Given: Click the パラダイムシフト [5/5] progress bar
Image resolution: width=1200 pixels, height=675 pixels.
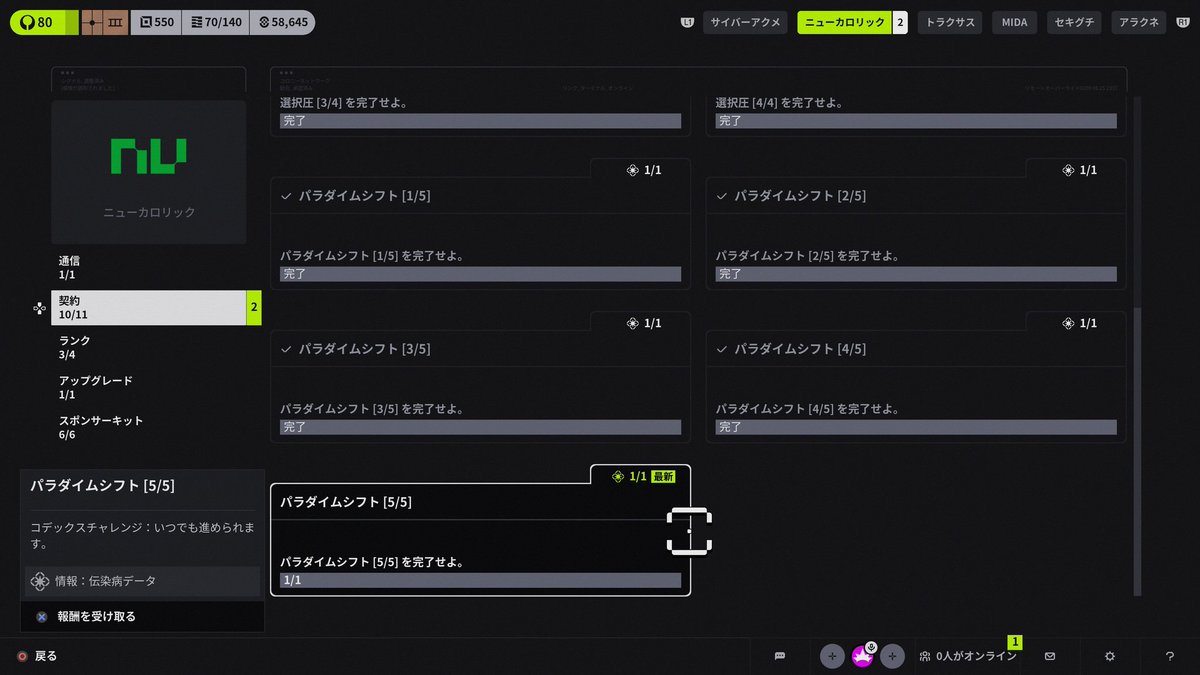Looking at the screenshot, I should click(480, 579).
